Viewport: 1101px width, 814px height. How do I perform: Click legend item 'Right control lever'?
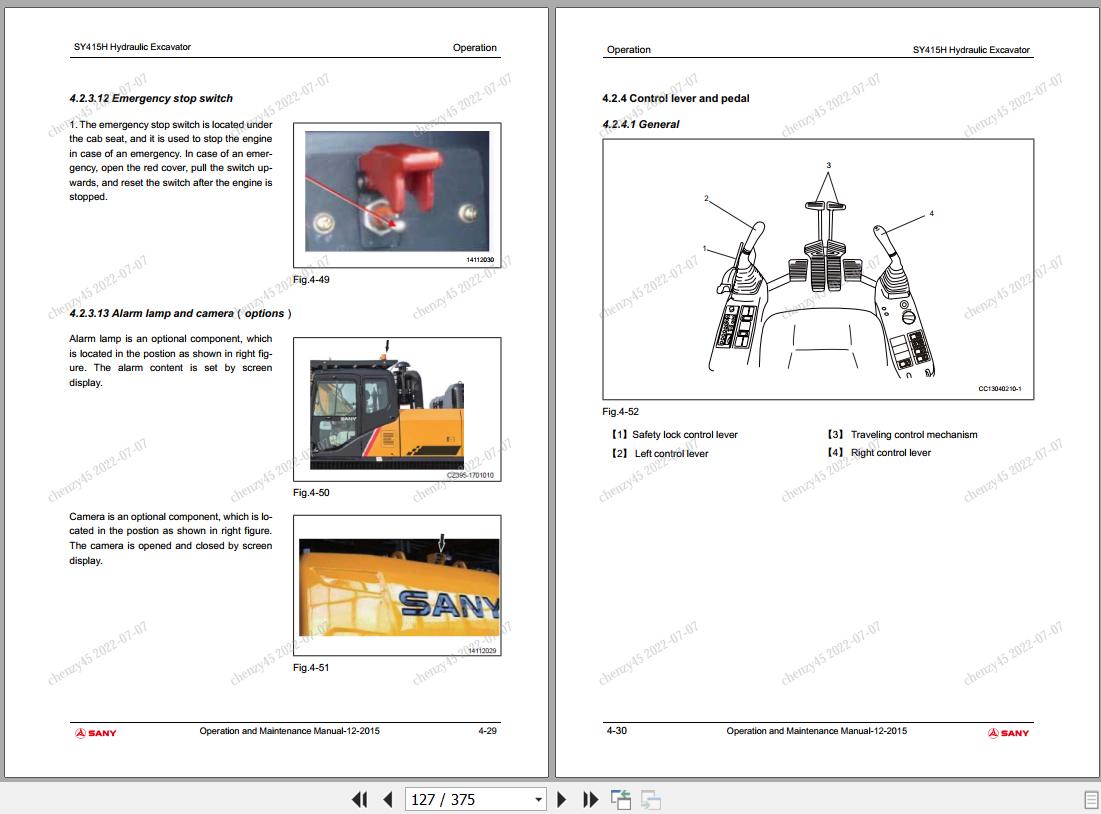(x=890, y=453)
